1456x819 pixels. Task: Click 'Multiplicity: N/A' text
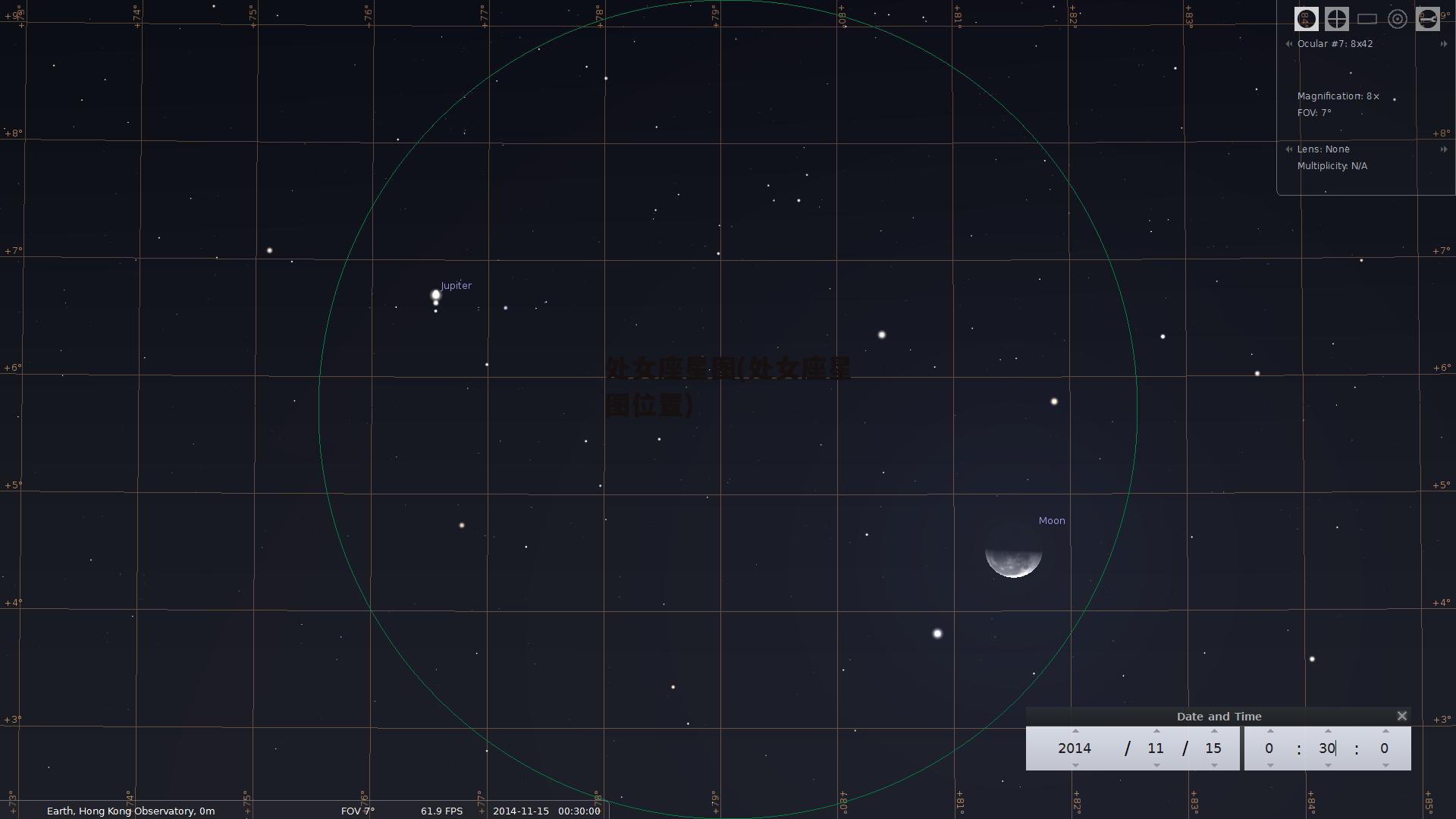tap(1332, 166)
